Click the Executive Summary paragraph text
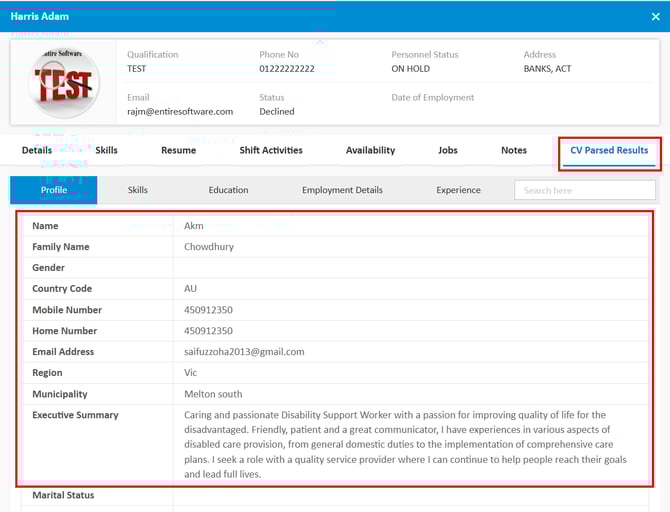 [x=405, y=444]
